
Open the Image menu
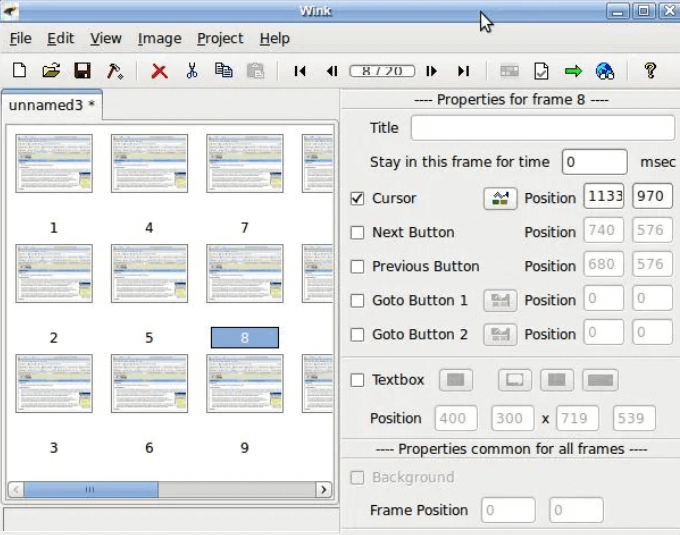pyautogui.click(x=159, y=38)
